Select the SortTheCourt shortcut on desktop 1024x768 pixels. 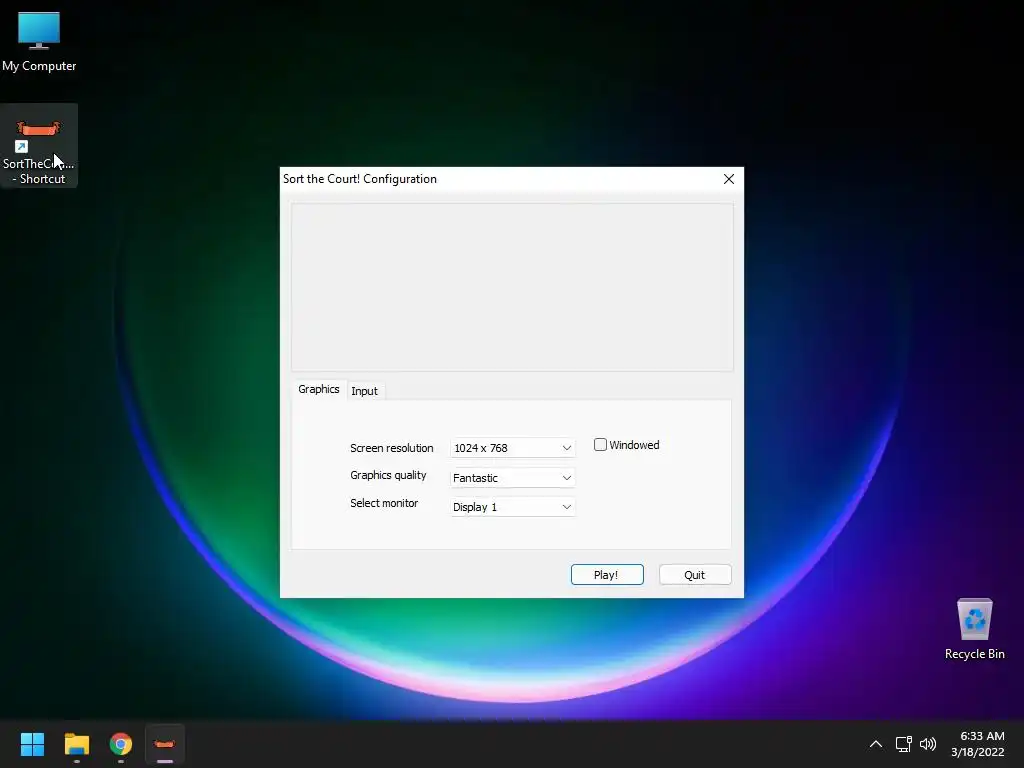click(39, 146)
